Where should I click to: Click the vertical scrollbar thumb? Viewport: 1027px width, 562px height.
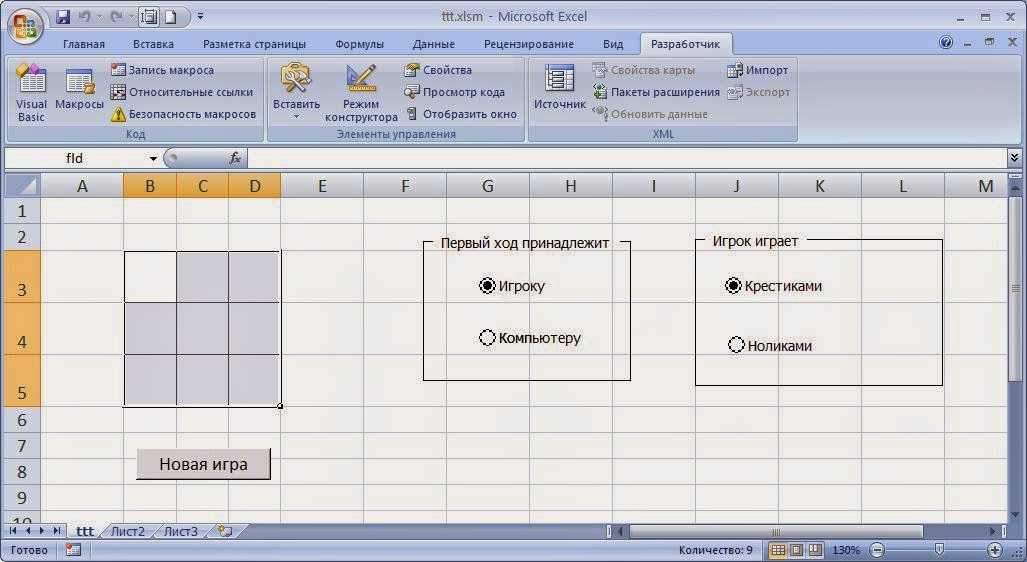pos(1016,288)
